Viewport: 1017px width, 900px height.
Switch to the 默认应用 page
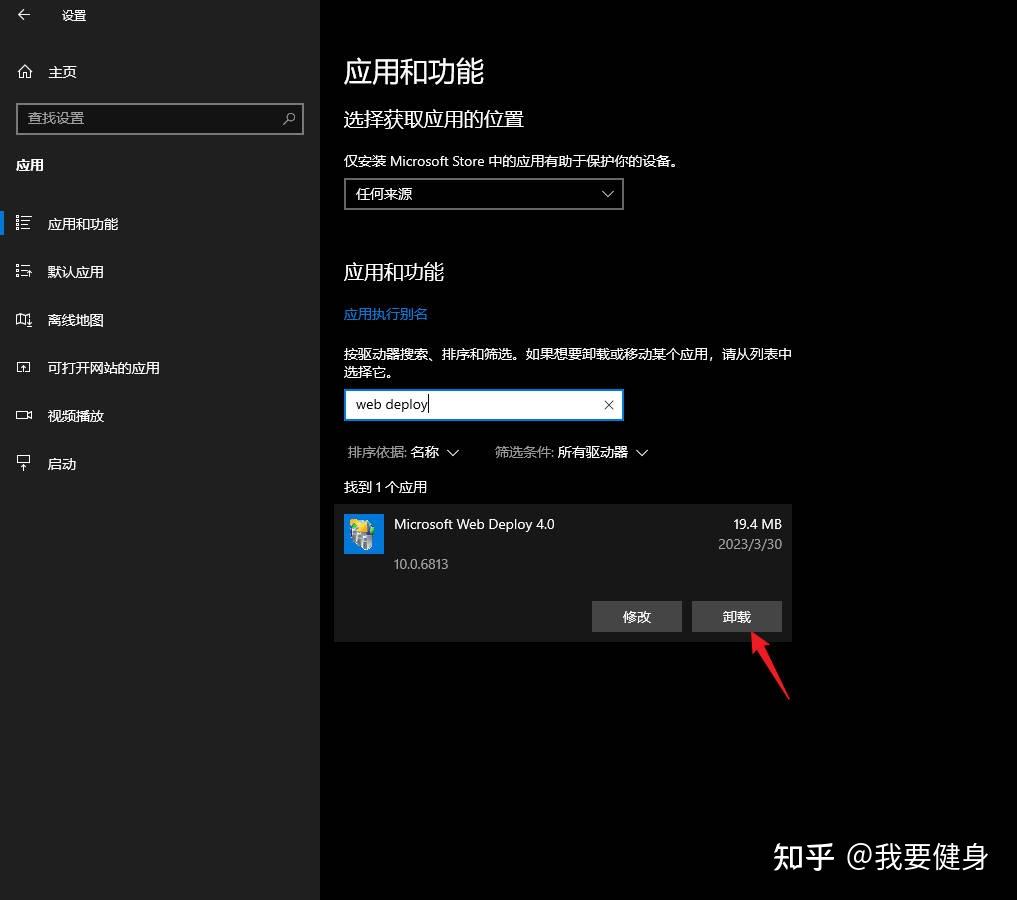tap(75, 271)
